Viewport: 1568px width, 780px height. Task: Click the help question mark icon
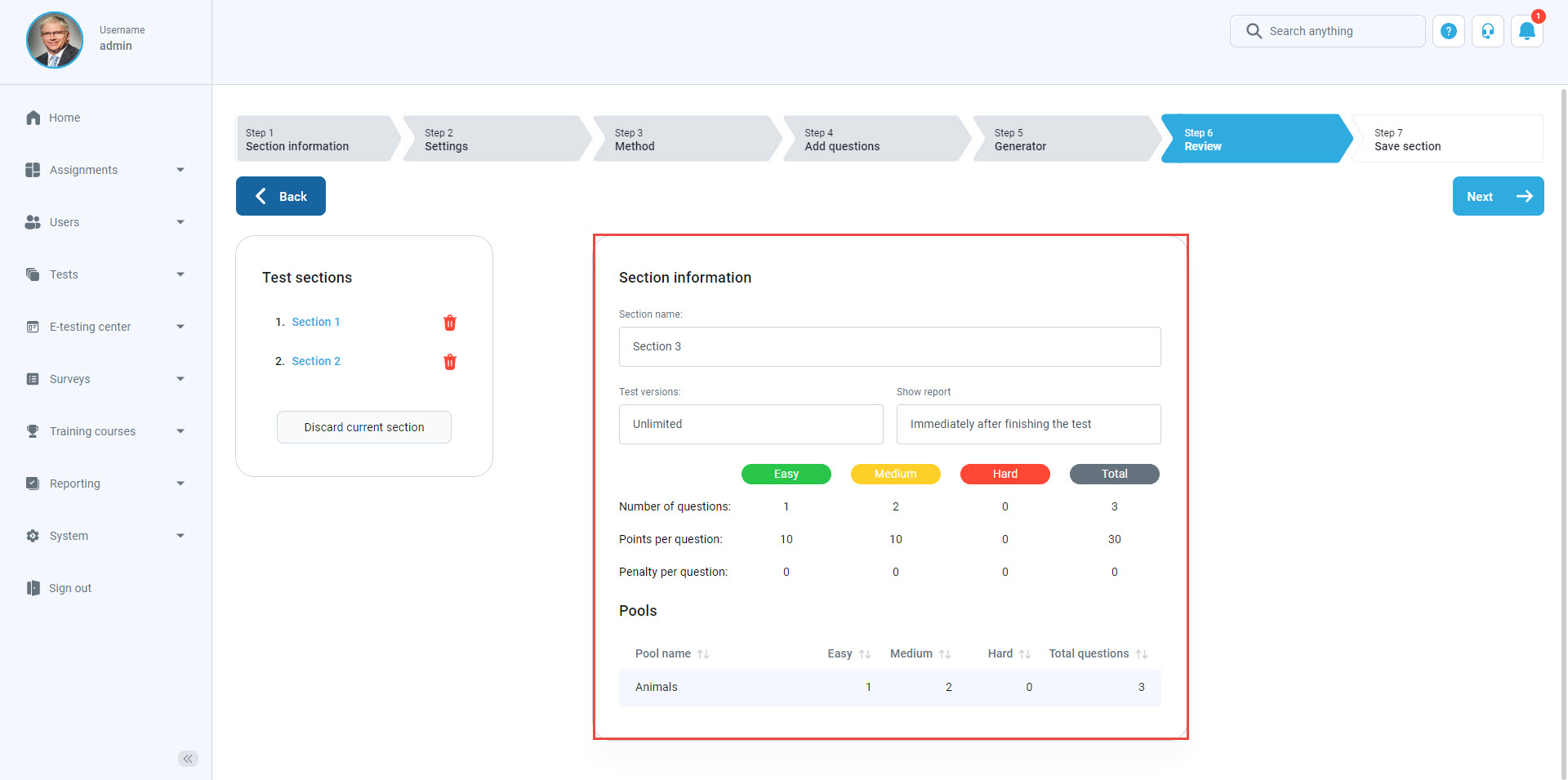click(x=1448, y=32)
